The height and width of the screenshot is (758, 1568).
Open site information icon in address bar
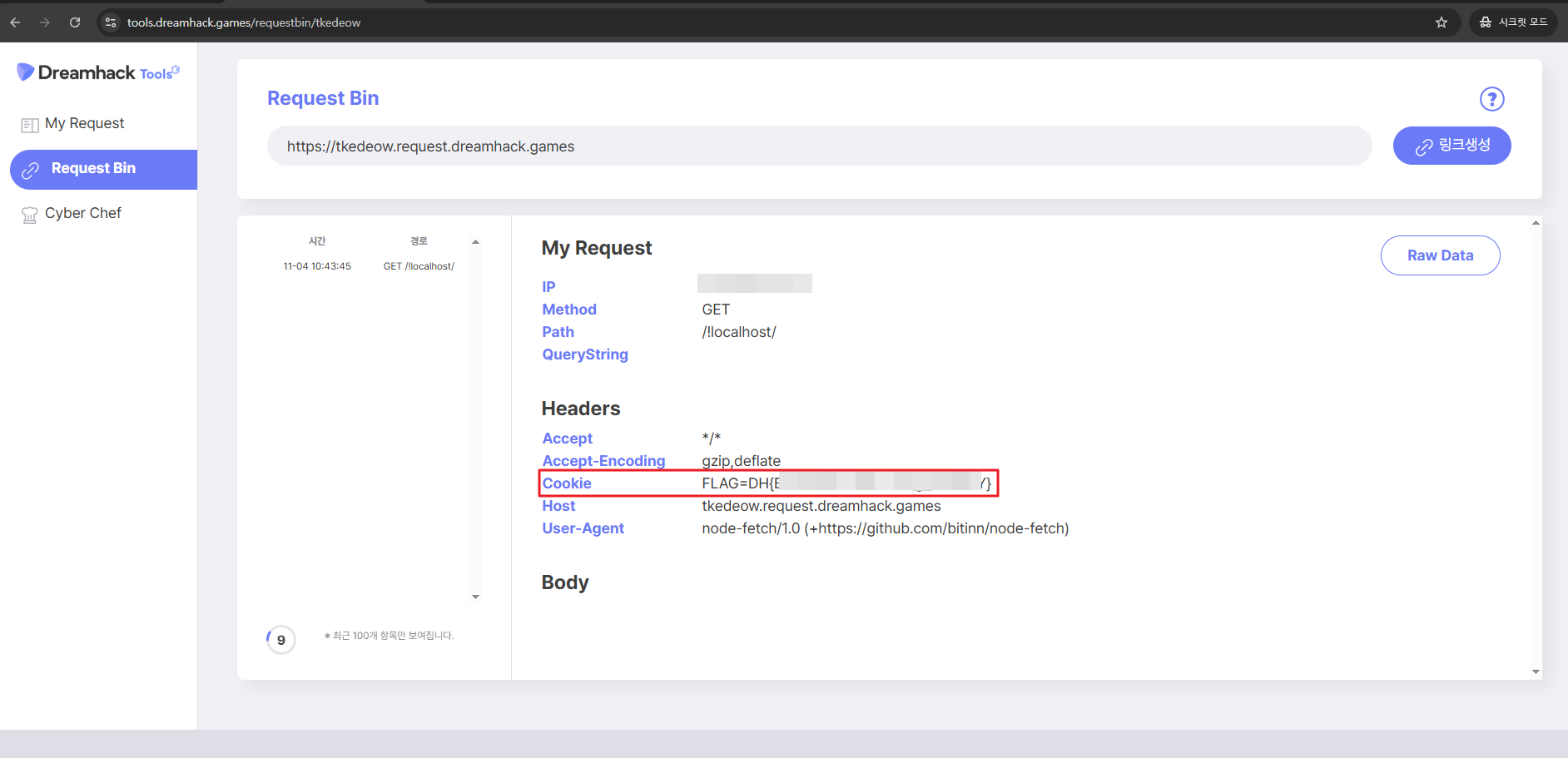pos(111,22)
